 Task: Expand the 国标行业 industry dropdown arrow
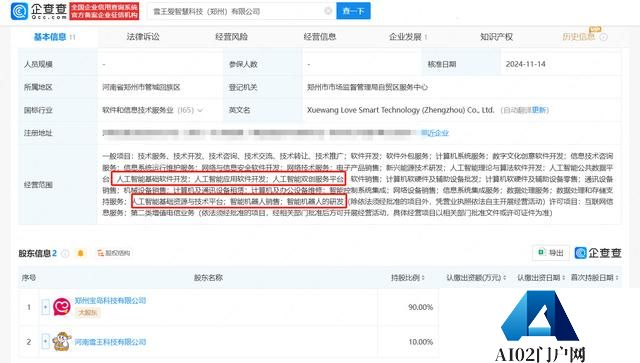tap(200, 110)
